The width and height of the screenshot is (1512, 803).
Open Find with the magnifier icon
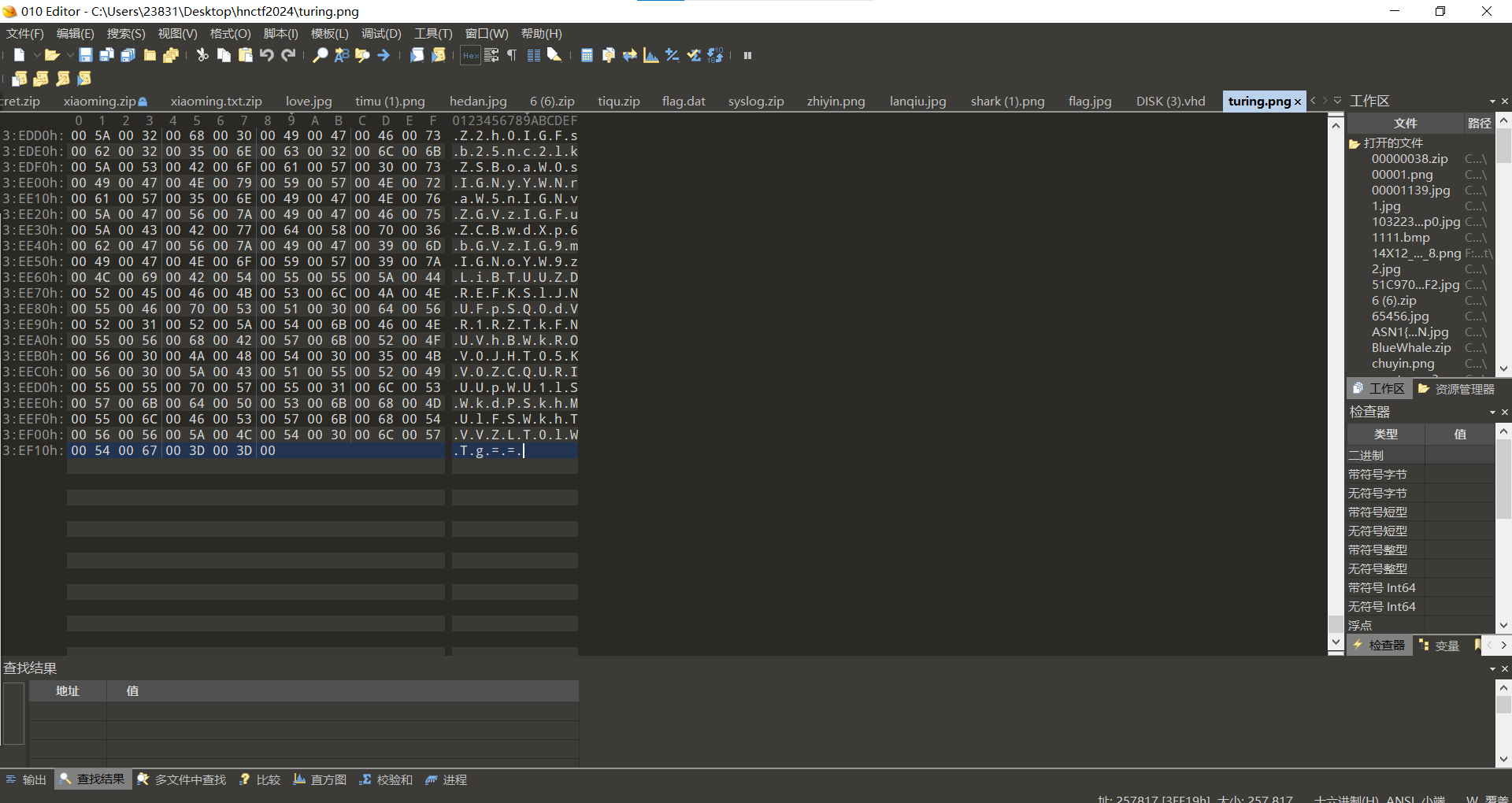click(x=321, y=55)
